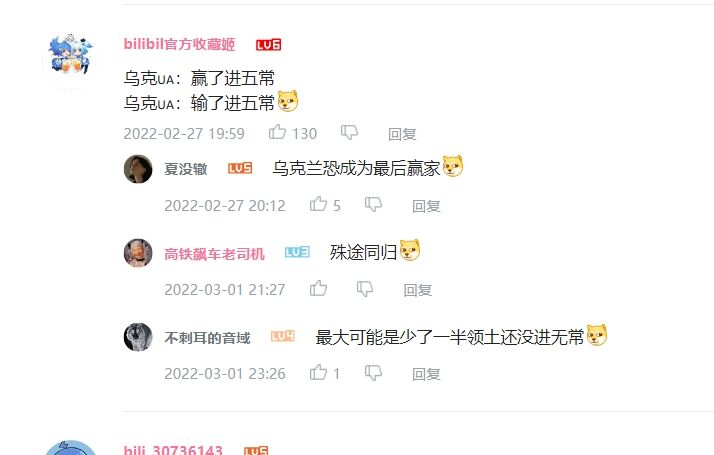Viewport: 714px width, 455px height.
Task: Like 高铁飙车老司机's reply 殊途同归
Action: pos(318,288)
